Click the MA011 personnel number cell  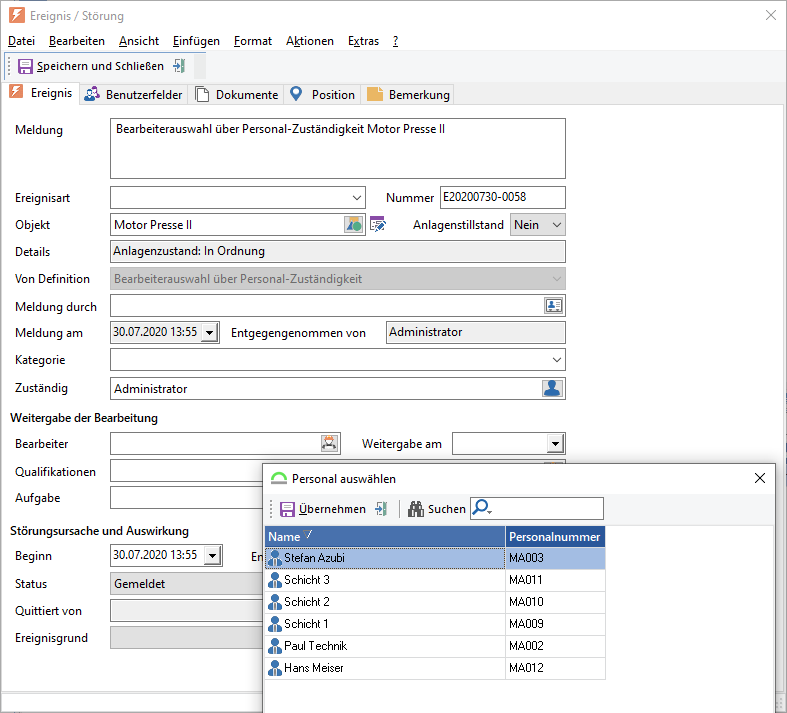coord(555,580)
